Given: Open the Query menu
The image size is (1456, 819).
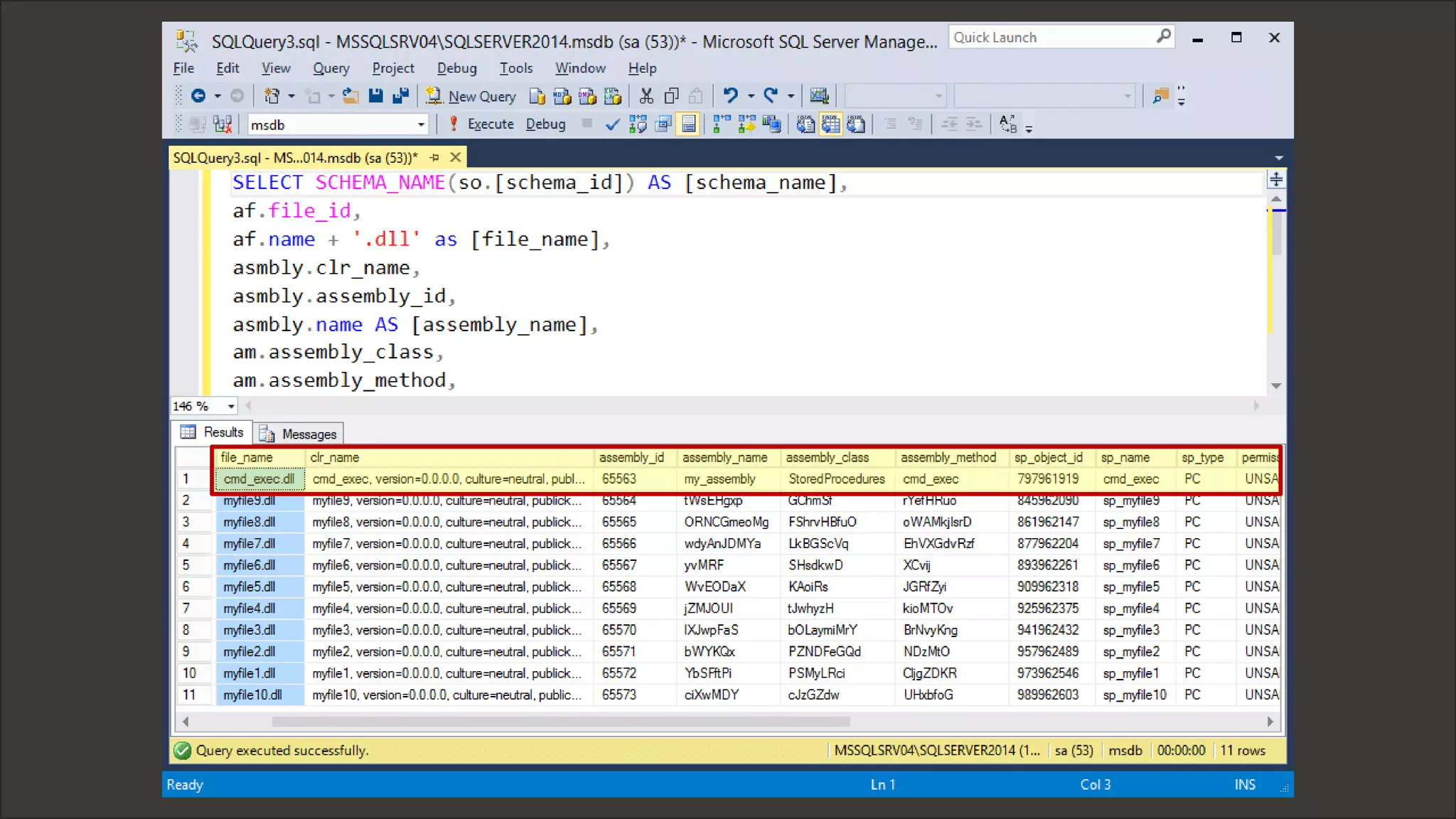Looking at the screenshot, I should (331, 68).
